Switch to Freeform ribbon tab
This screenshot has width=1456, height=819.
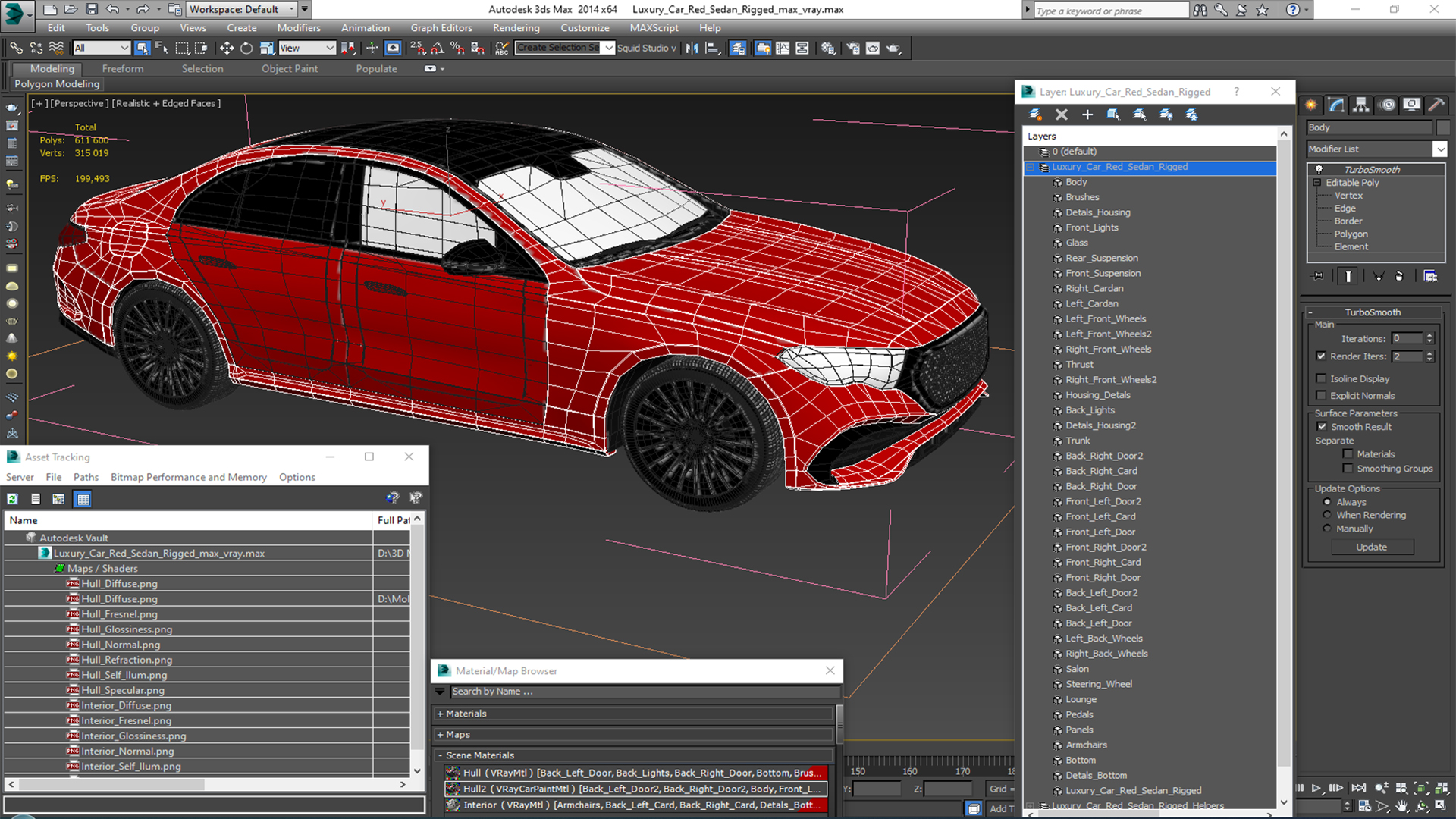(123, 68)
